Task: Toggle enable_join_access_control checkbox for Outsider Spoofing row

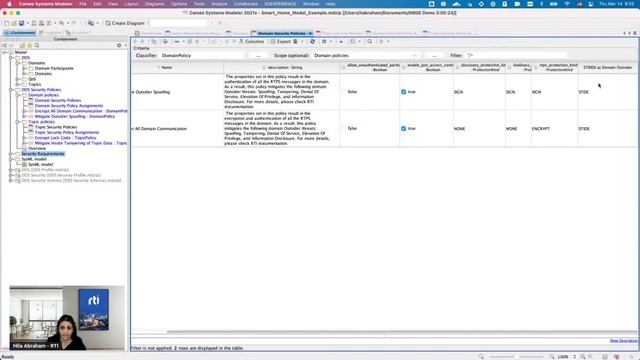Action: point(404,92)
